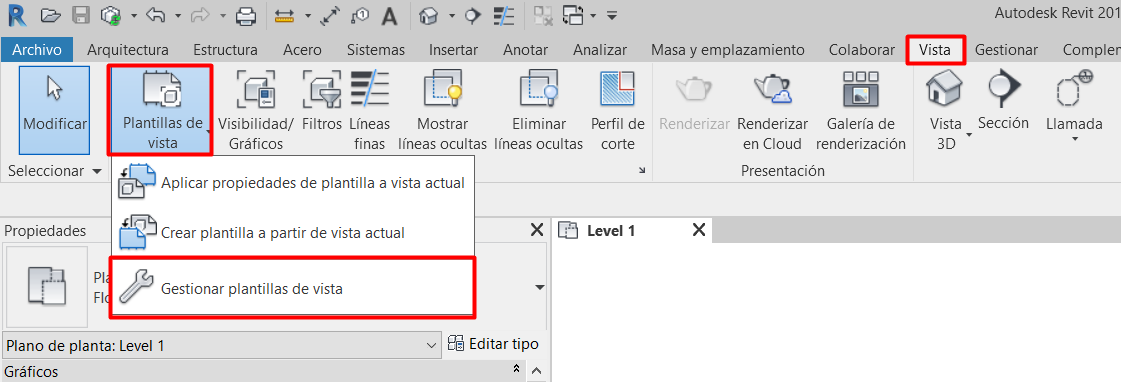1121x382 pixels.
Task: Open Galería de renderización
Action: point(861,109)
